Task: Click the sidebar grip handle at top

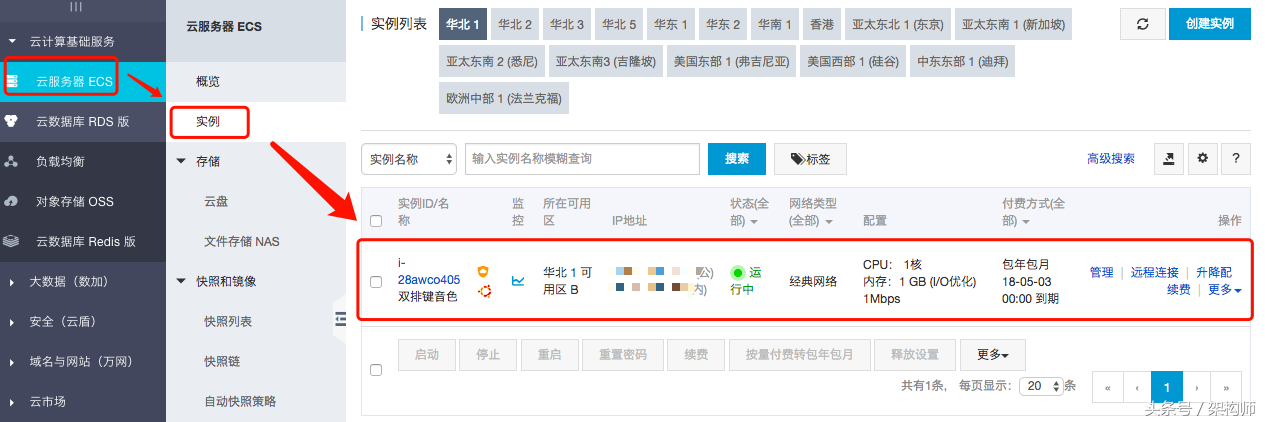Action: point(75,5)
